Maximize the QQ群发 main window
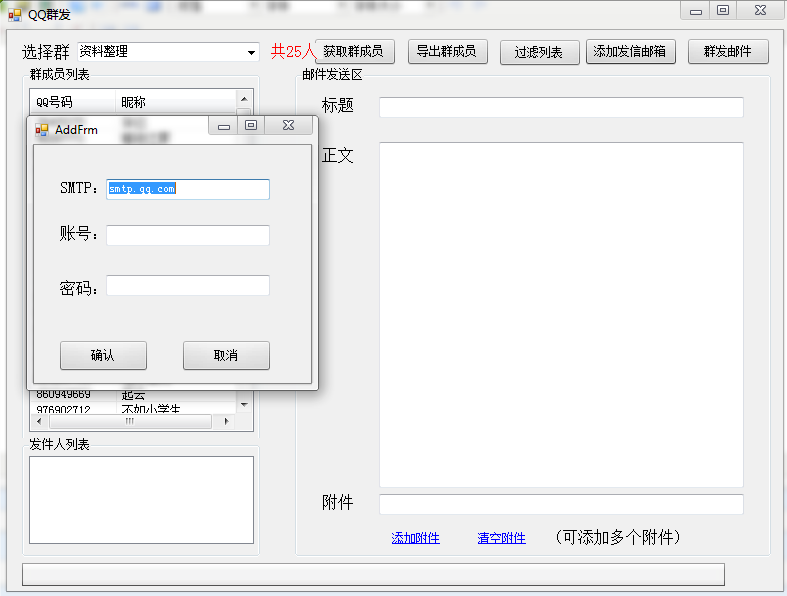 (723, 11)
